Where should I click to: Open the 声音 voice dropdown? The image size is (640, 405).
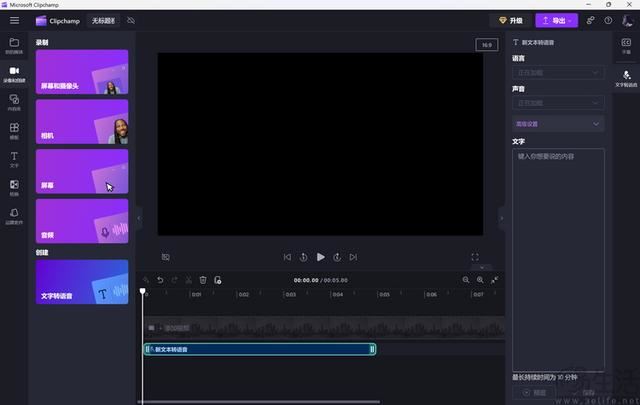tap(558, 103)
